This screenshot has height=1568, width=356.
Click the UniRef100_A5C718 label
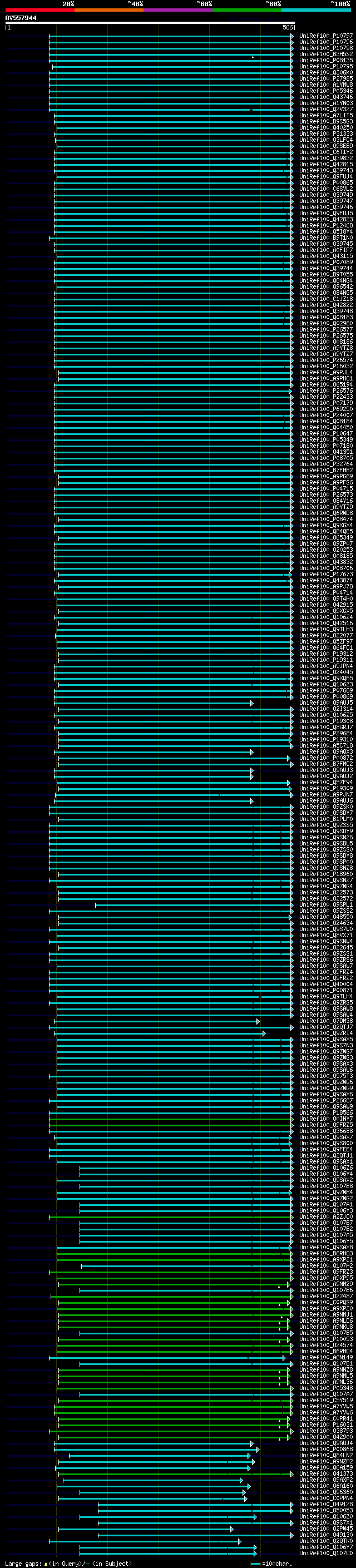(x=326, y=746)
